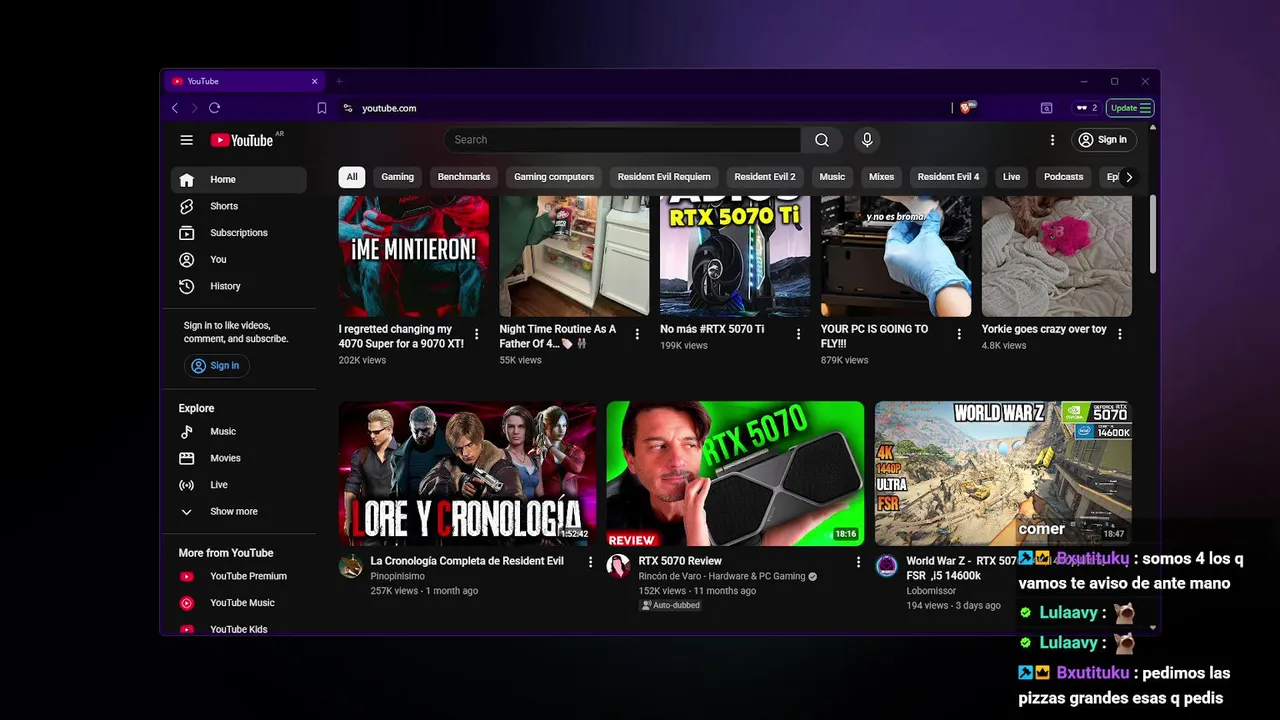Select 'Resident Evil Requiem' filter chip
Viewport: 1280px width, 720px height.
(x=664, y=177)
